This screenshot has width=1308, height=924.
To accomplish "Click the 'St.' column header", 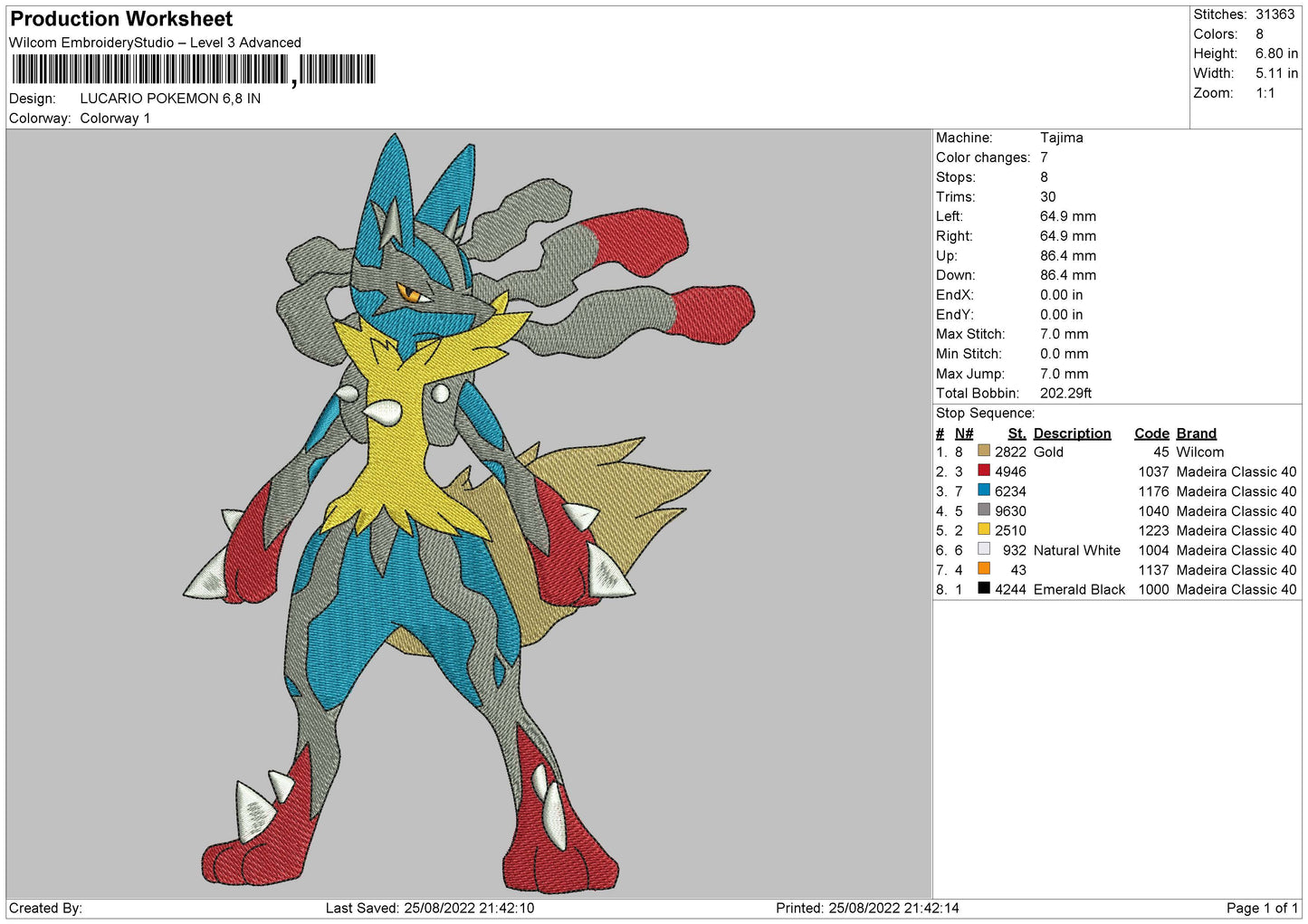I will pyautogui.click(x=1017, y=433).
